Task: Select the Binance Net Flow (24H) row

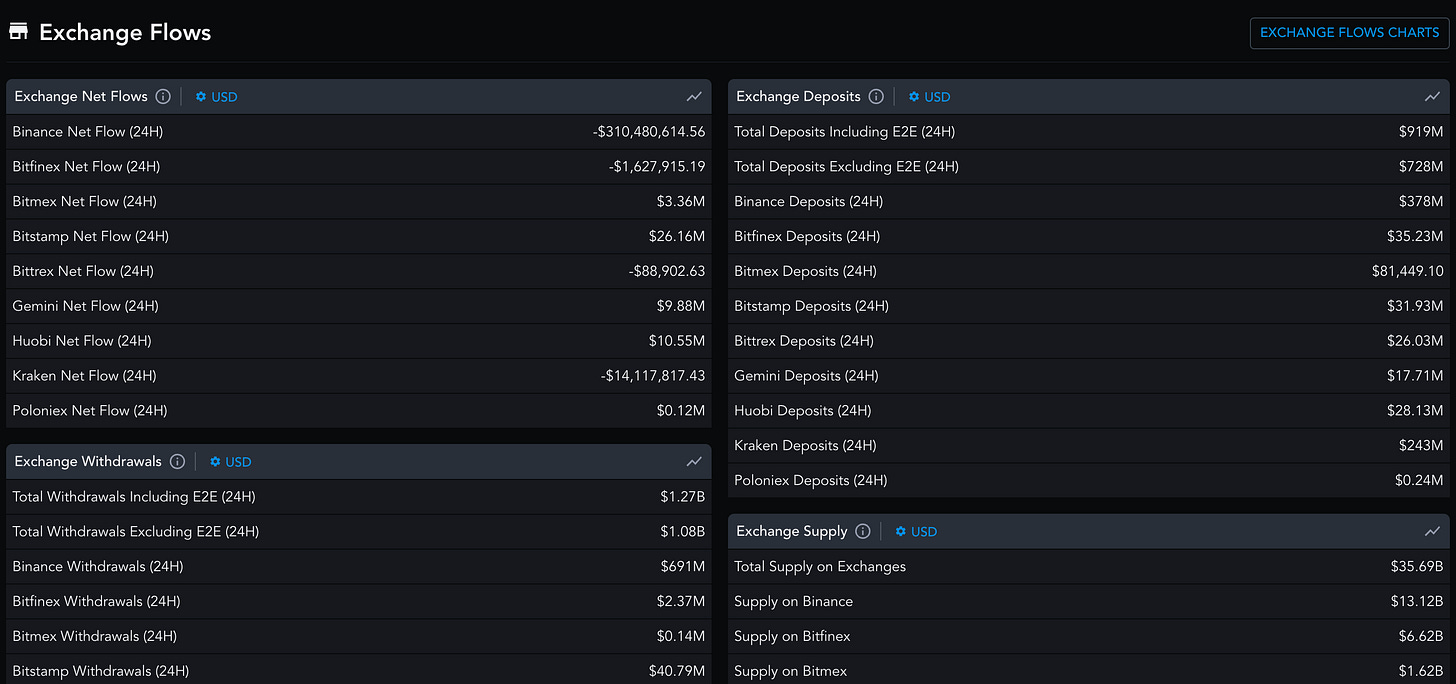Action: [x=359, y=132]
